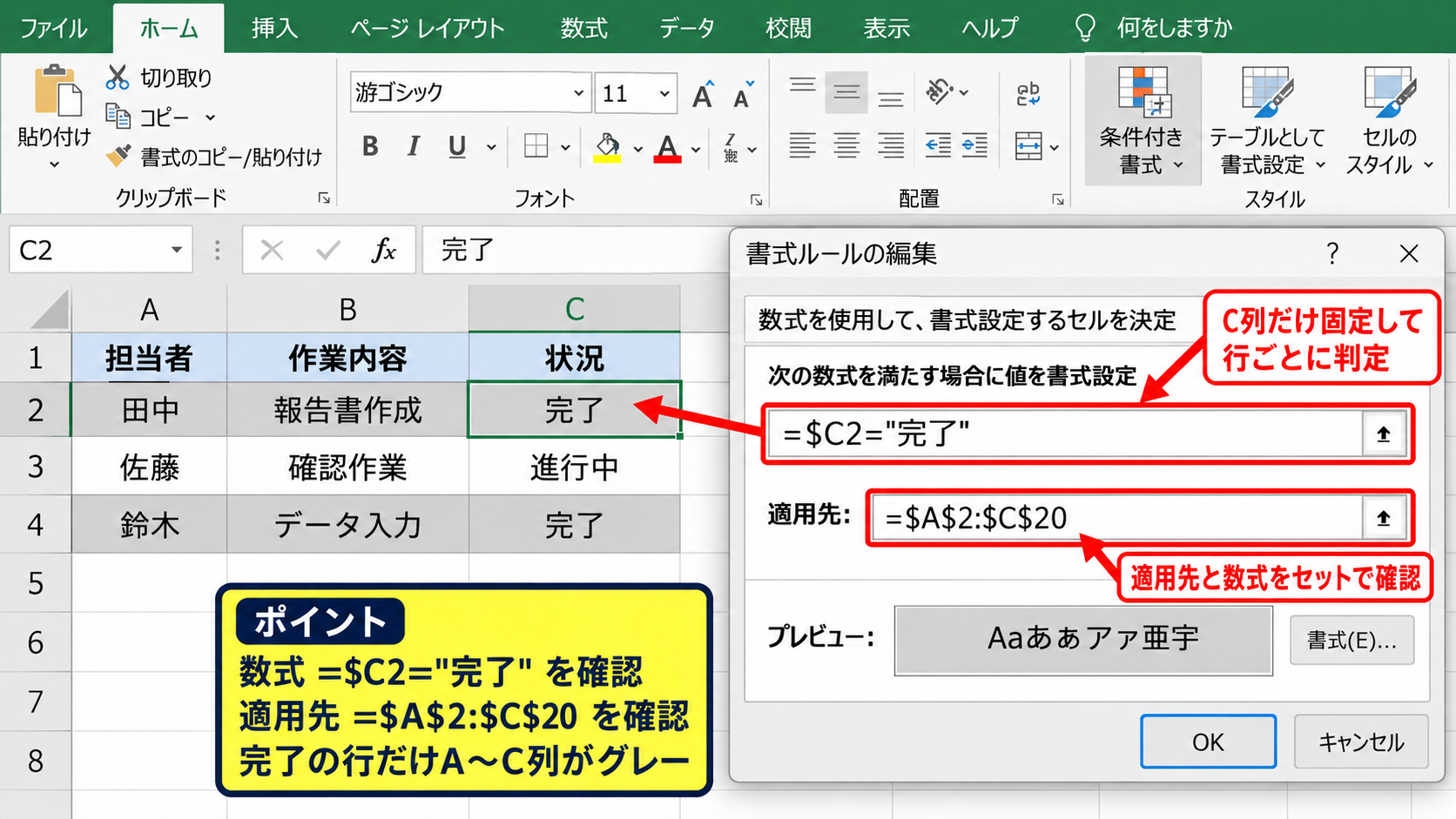Toggle Underline formatting
This screenshot has height=819, width=1456.
[456, 146]
